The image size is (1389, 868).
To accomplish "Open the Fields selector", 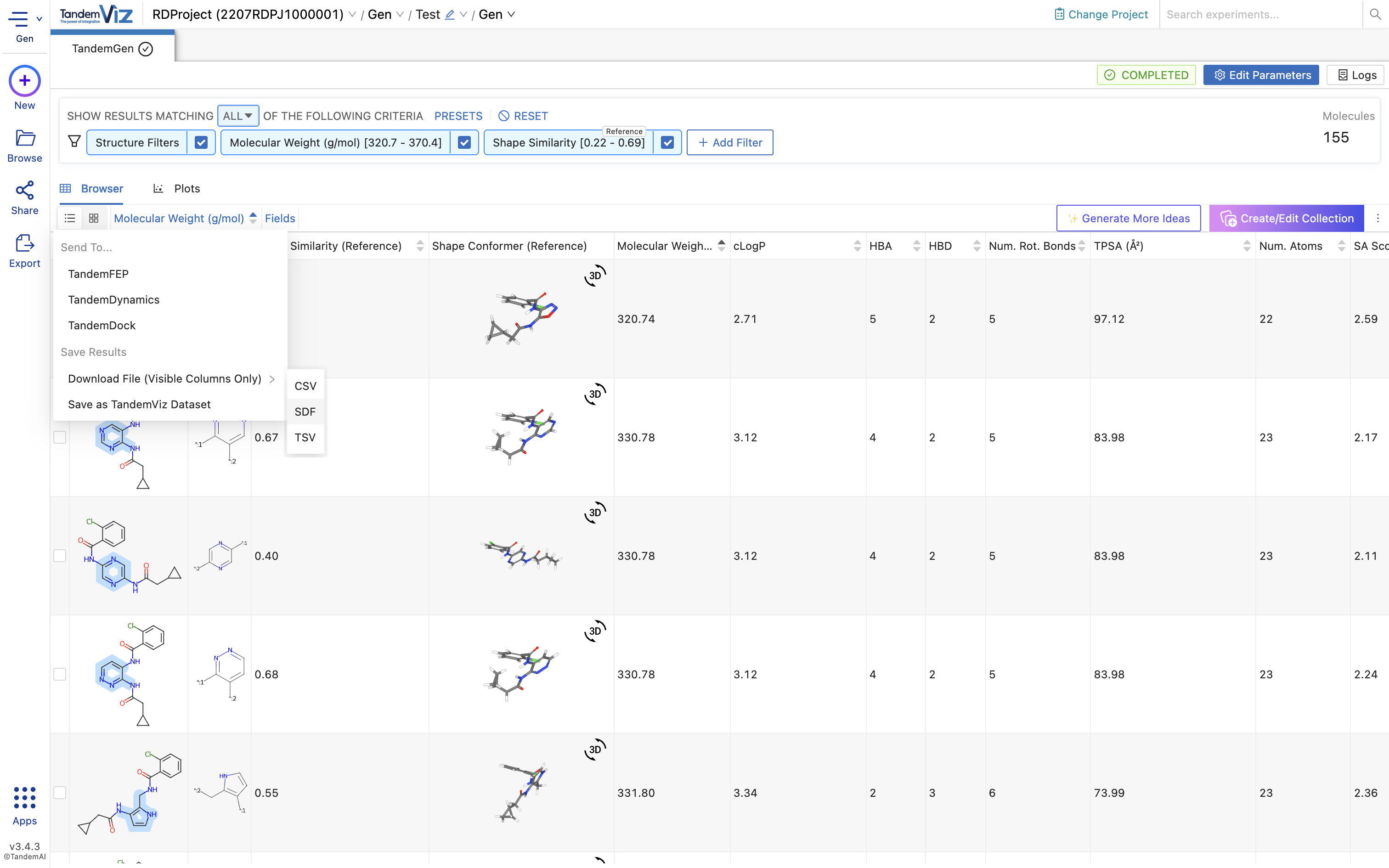I will [x=280, y=218].
